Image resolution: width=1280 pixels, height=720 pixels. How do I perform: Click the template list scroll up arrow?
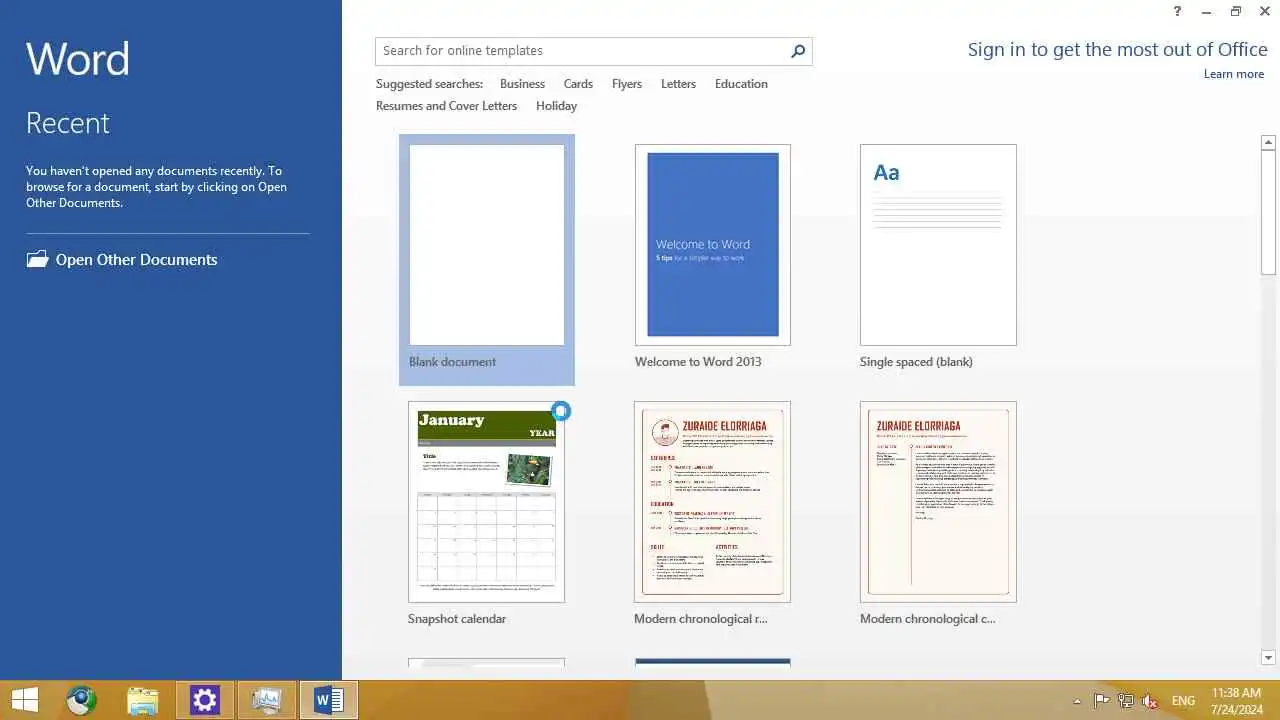(1268, 143)
